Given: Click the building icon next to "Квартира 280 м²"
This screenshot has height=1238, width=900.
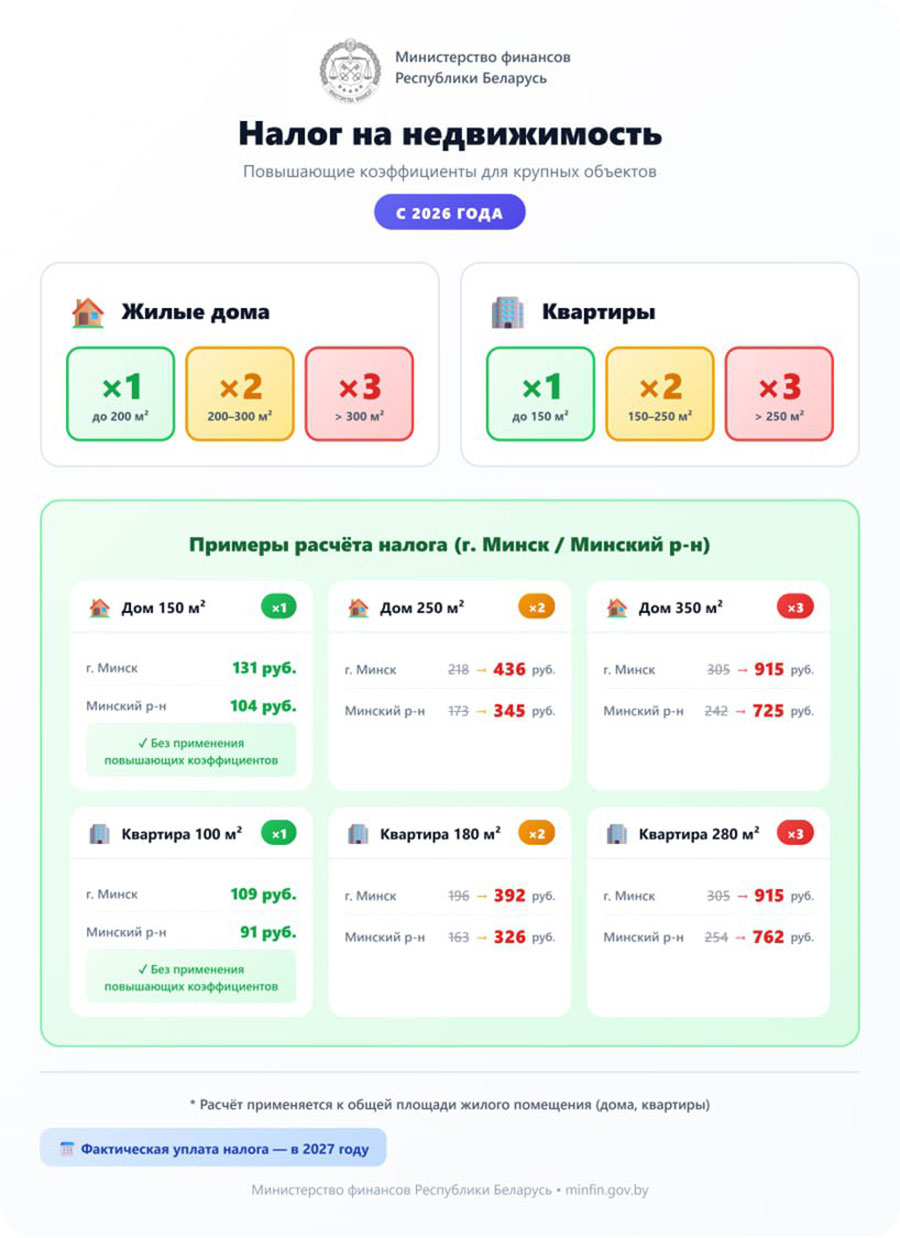Looking at the screenshot, I should coord(617,833).
